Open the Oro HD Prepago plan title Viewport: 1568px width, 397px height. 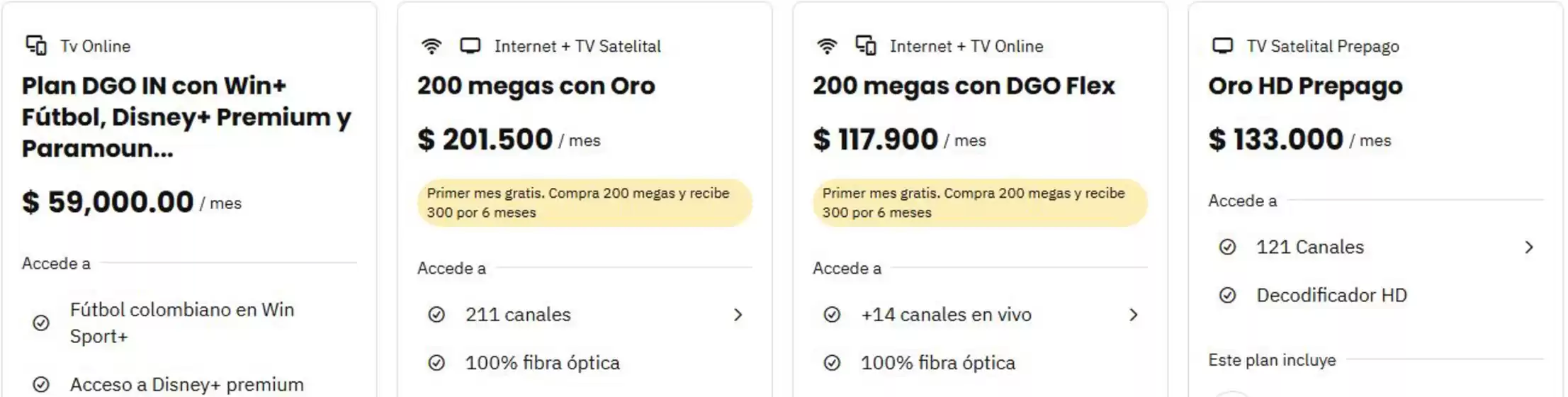[x=1305, y=86]
